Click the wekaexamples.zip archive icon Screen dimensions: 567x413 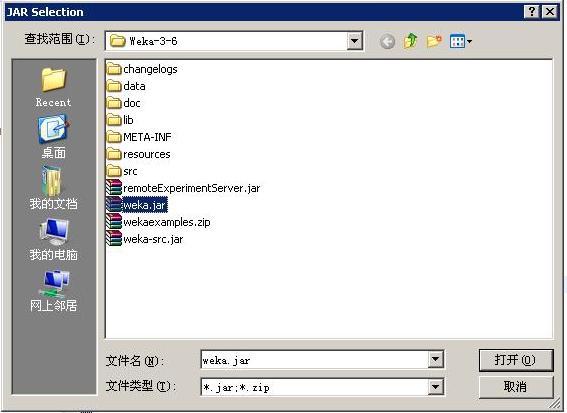tap(114, 222)
